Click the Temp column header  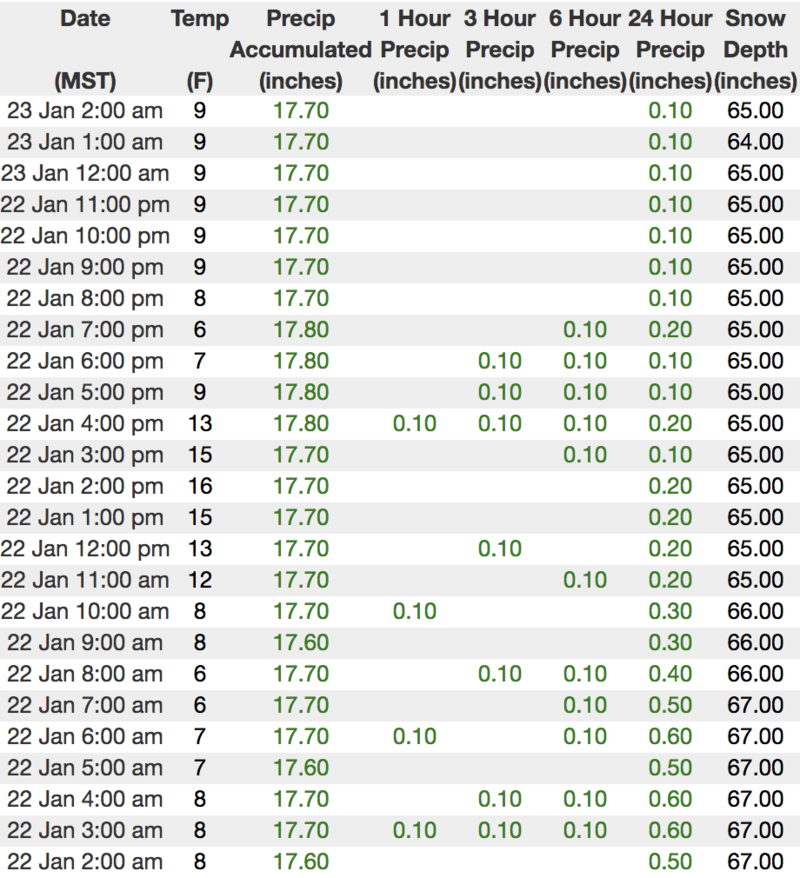click(x=200, y=19)
